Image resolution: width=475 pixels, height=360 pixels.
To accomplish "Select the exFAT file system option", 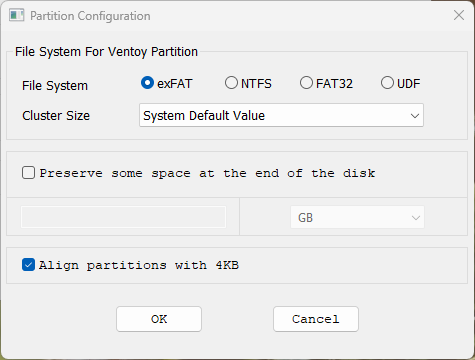I will coord(147,83).
